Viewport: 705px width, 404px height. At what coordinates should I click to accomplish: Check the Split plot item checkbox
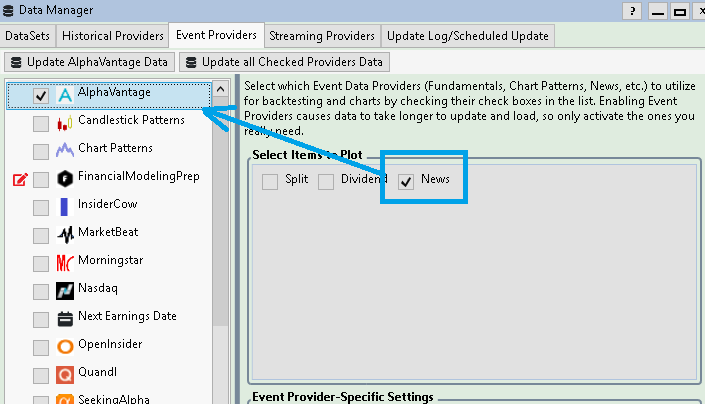(270, 182)
